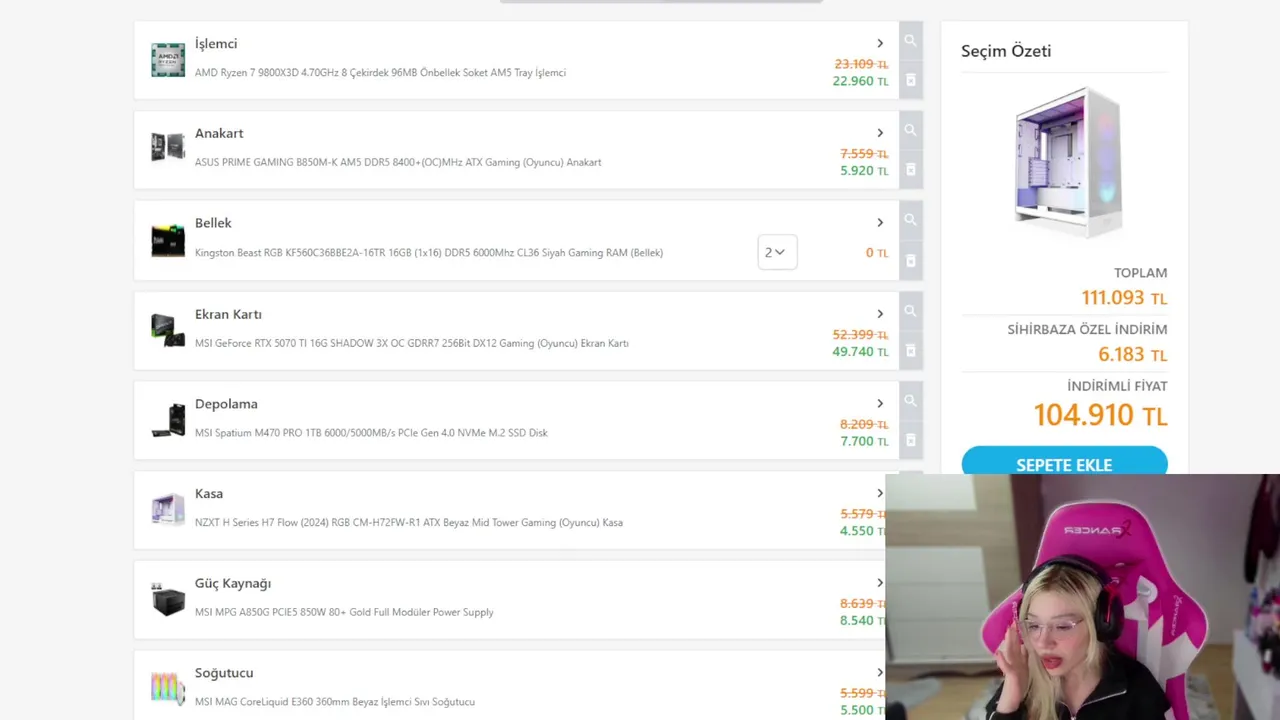Screen dimensions: 1280x720
Task: Click search icon on Anakart row
Action: [910, 130]
